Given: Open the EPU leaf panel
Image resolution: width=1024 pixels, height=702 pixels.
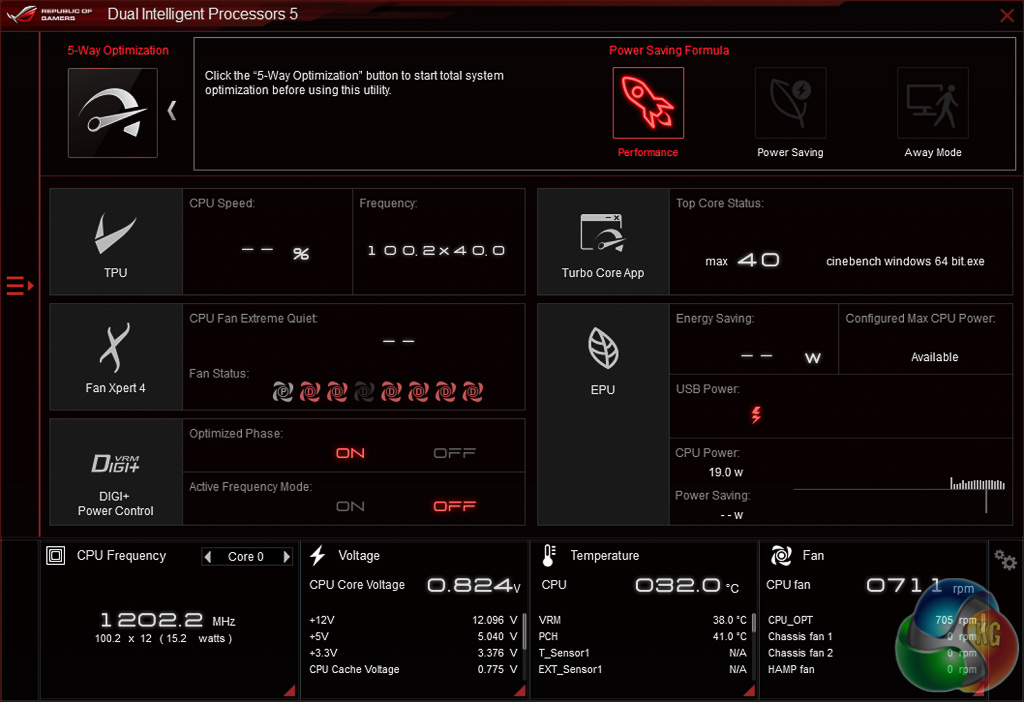Looking at the screenshot, I should point(603,415).
